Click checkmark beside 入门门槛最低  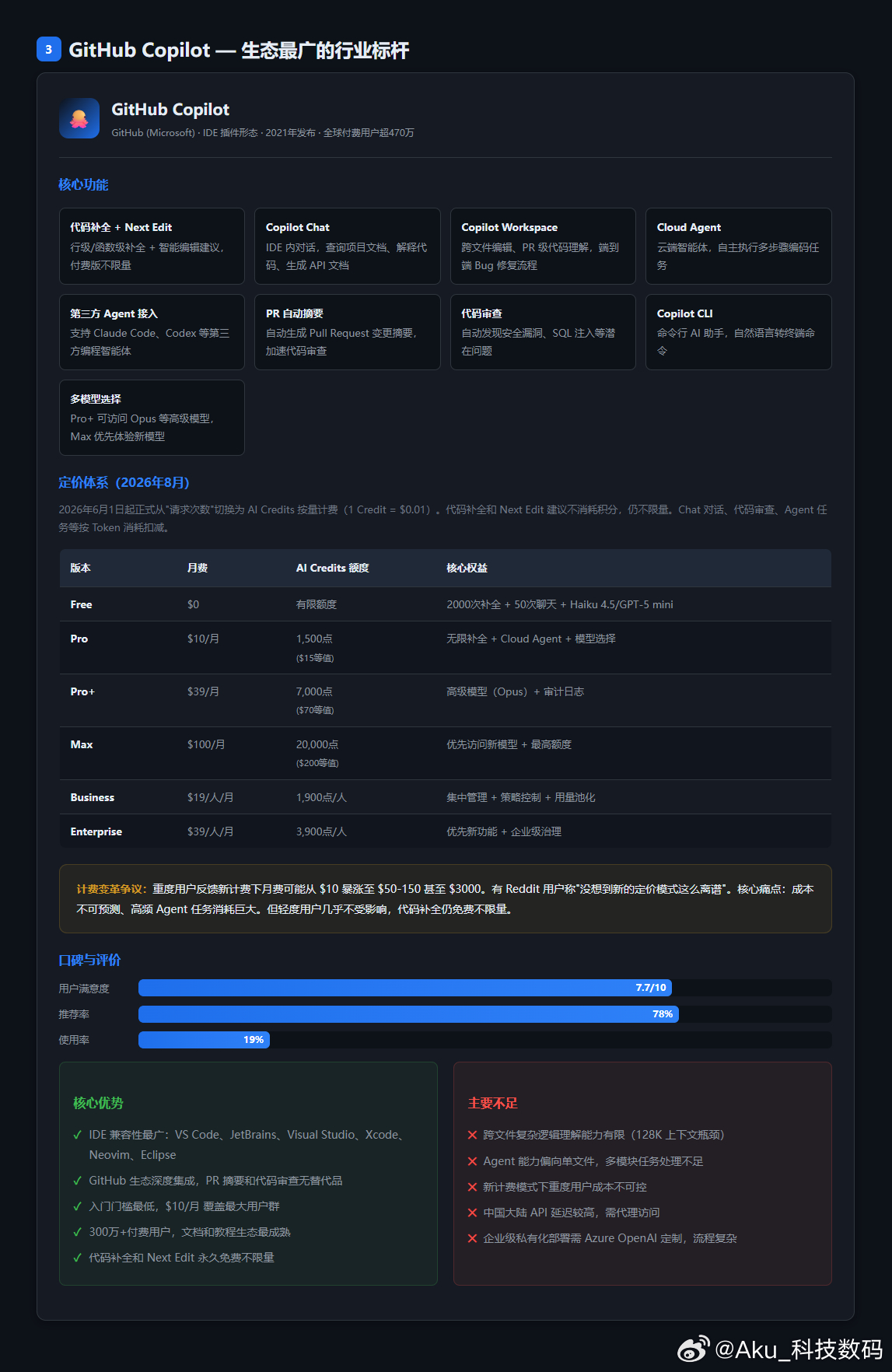[x=78, y=1206]
